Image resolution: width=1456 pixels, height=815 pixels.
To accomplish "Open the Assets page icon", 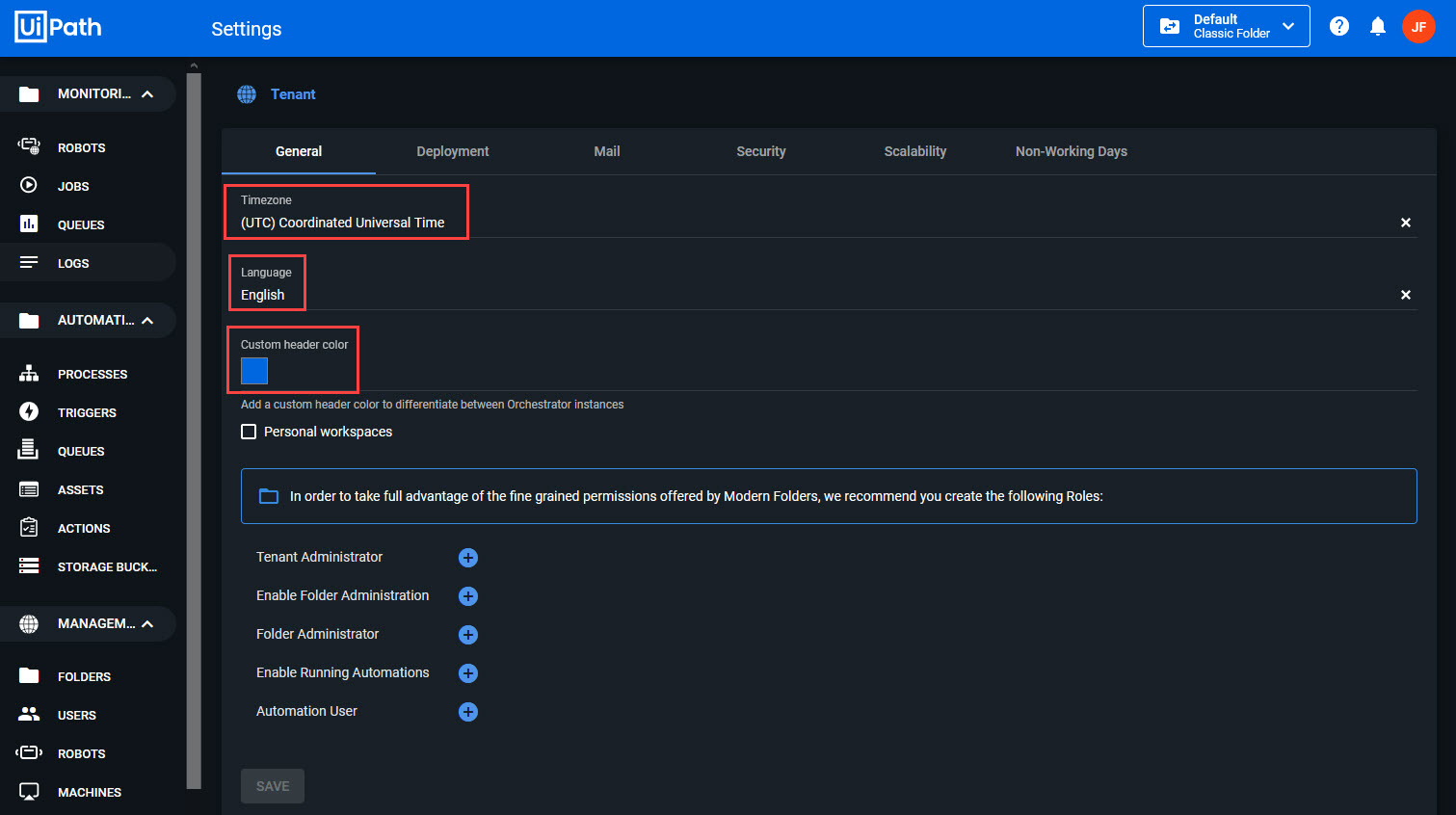I will click(29, 489).
